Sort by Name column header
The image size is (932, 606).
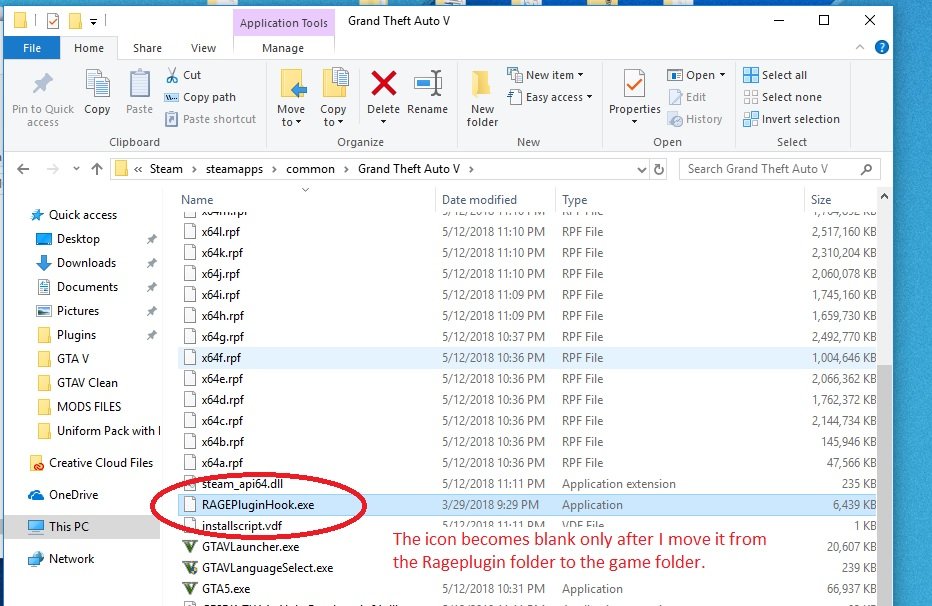pos(197,200)
